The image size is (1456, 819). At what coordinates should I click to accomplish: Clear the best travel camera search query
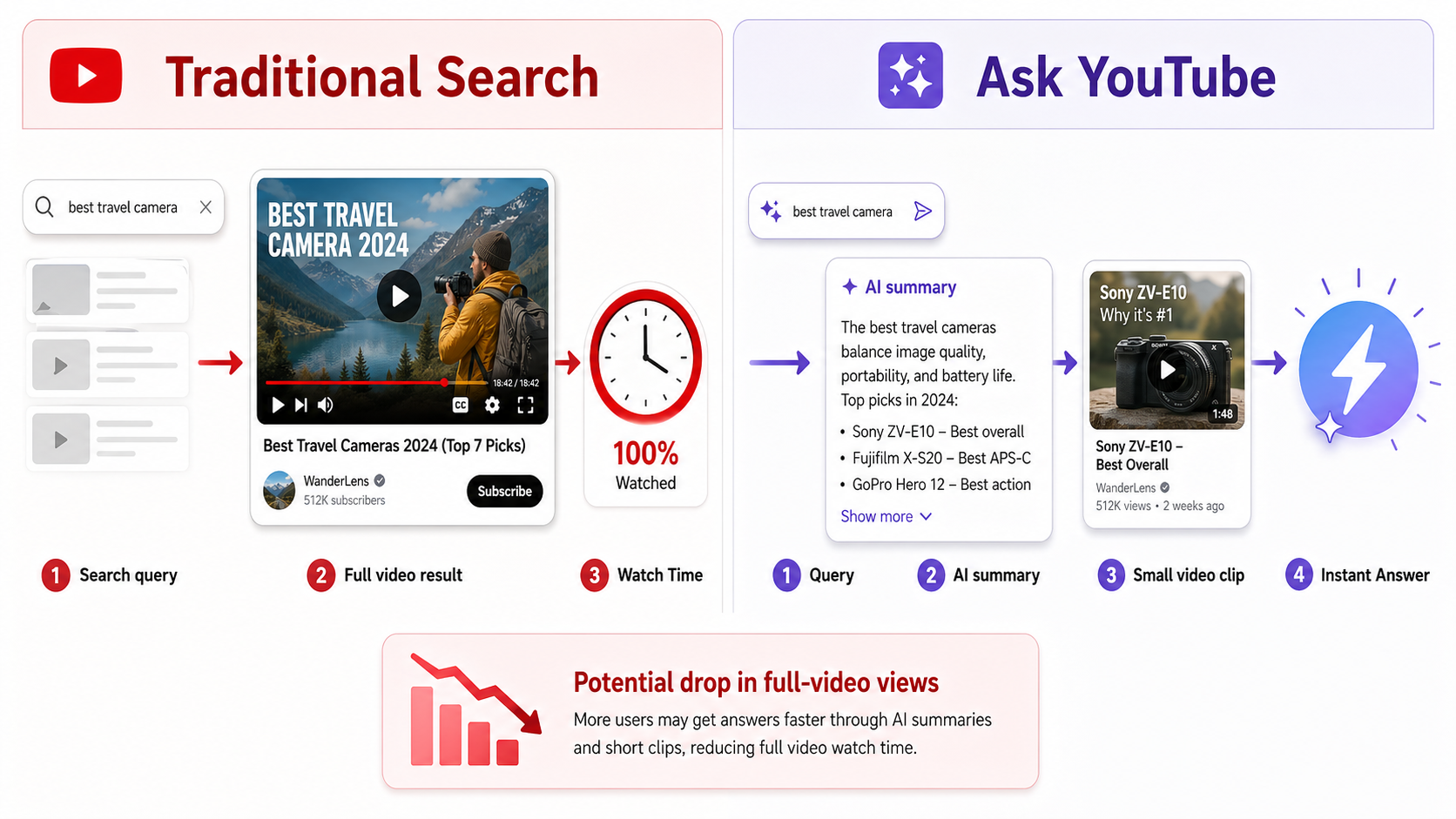coord(206,207)
